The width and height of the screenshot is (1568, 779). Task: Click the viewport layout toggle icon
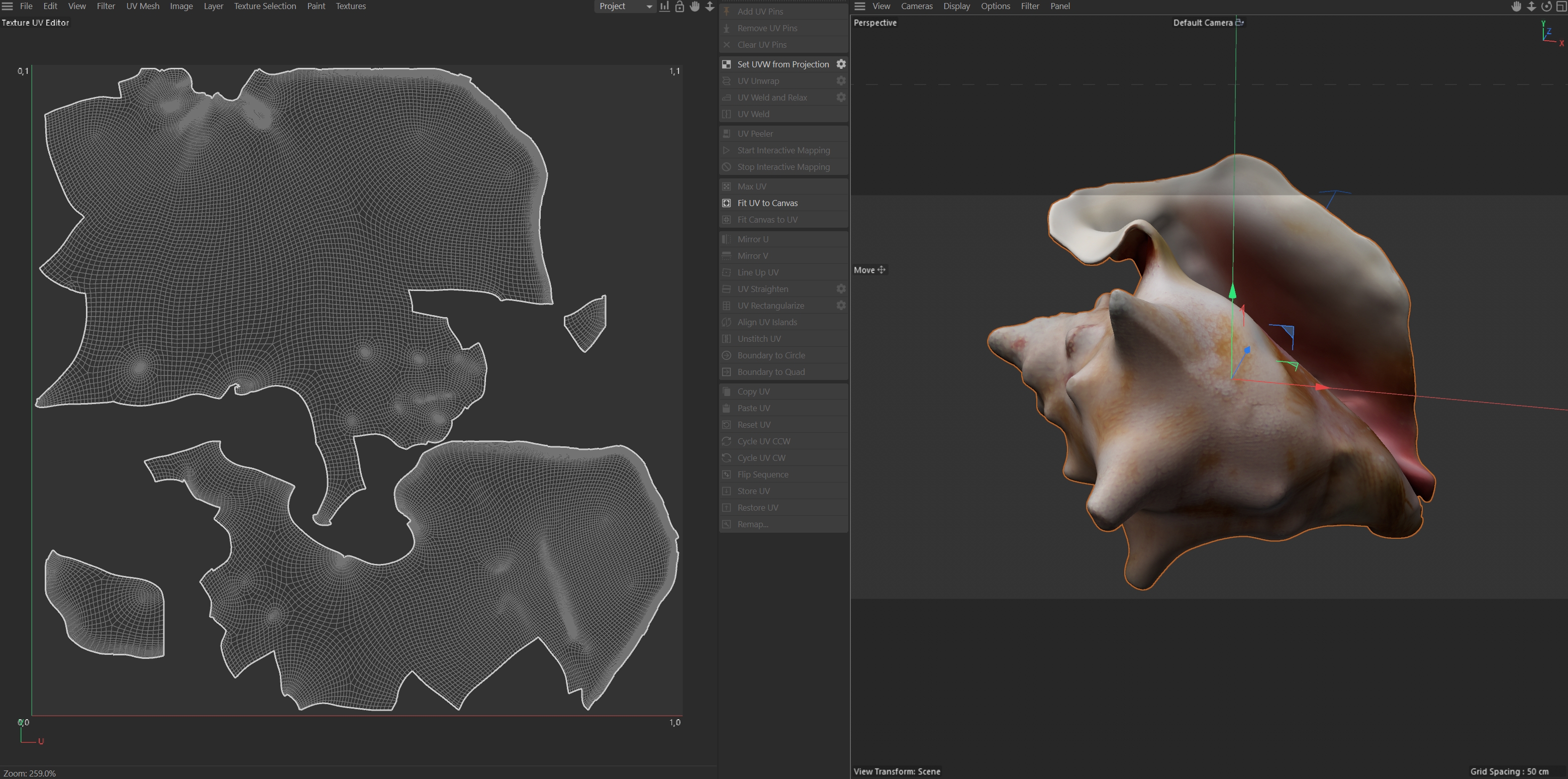[1561, 6]
